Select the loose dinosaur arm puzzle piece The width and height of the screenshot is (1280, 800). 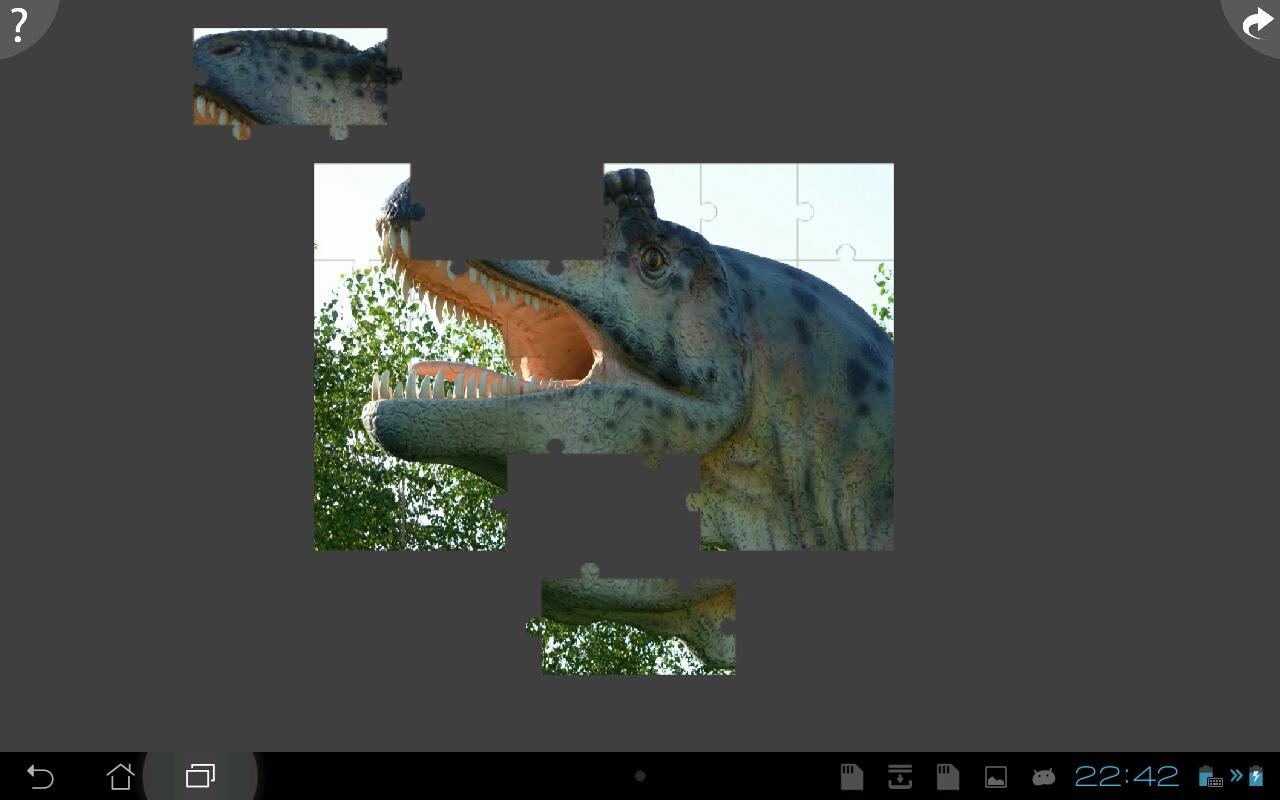pos(632,620)
